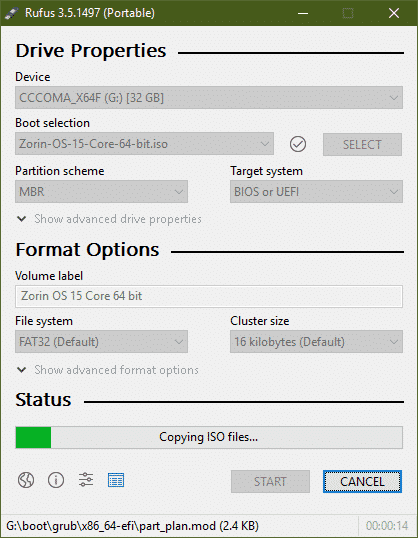Open application settings sliders icon
This screenshot has width=418, height=538.
click(x=86, y=480)
